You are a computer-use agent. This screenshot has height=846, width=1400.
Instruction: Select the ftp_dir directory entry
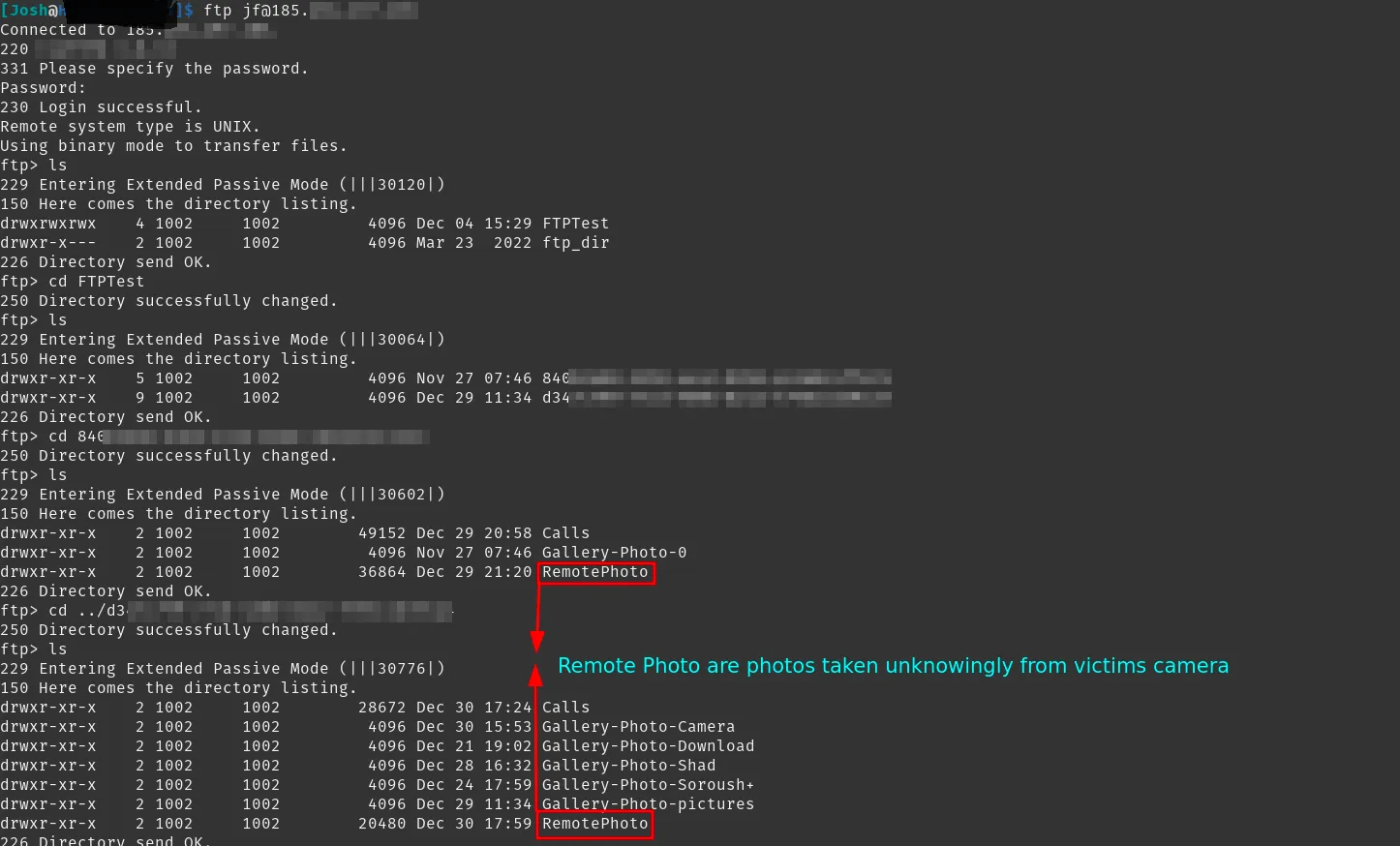coord(575,243)
